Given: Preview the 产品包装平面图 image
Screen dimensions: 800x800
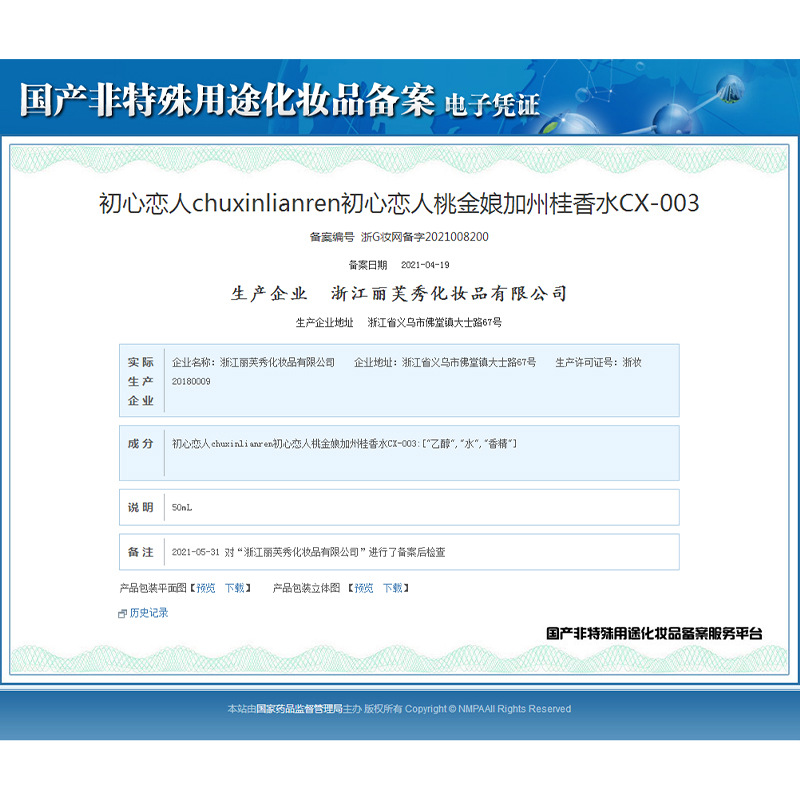Looking at the screenshot, I should (205, 588).
